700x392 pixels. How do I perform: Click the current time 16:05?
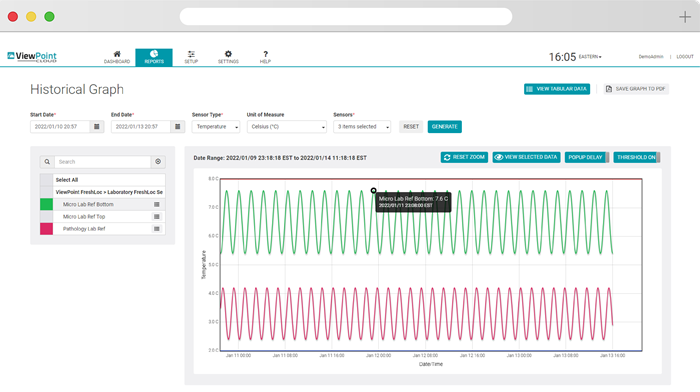tap(562, 57)
